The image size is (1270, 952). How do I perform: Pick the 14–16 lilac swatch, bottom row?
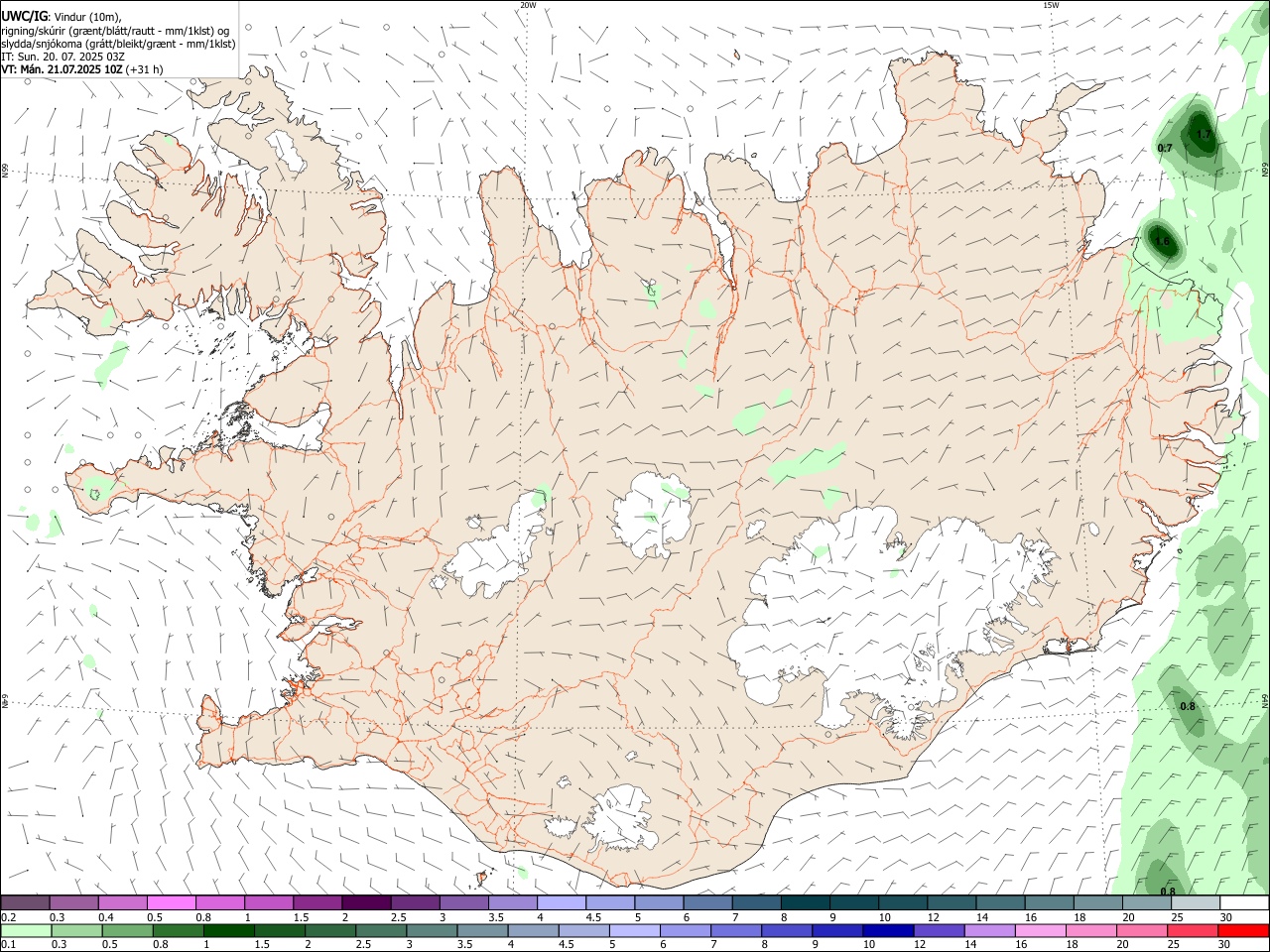click(x=989, y=930)
